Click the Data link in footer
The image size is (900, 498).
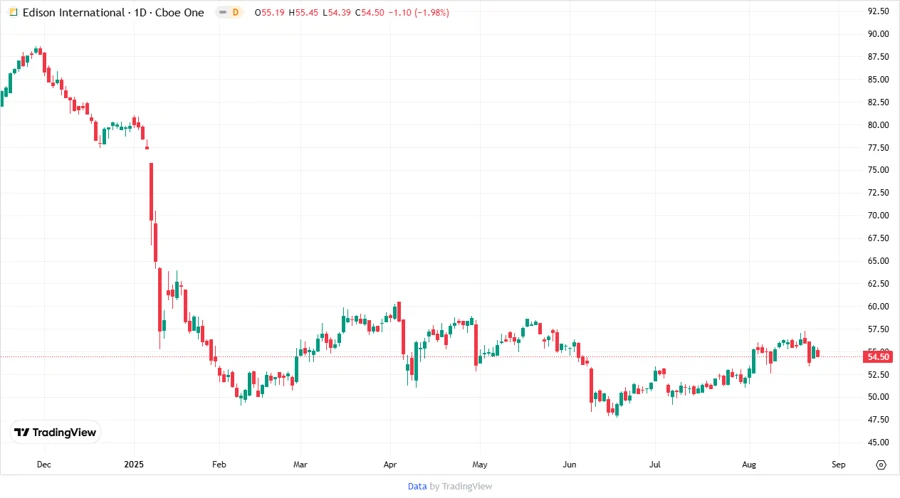417,486
